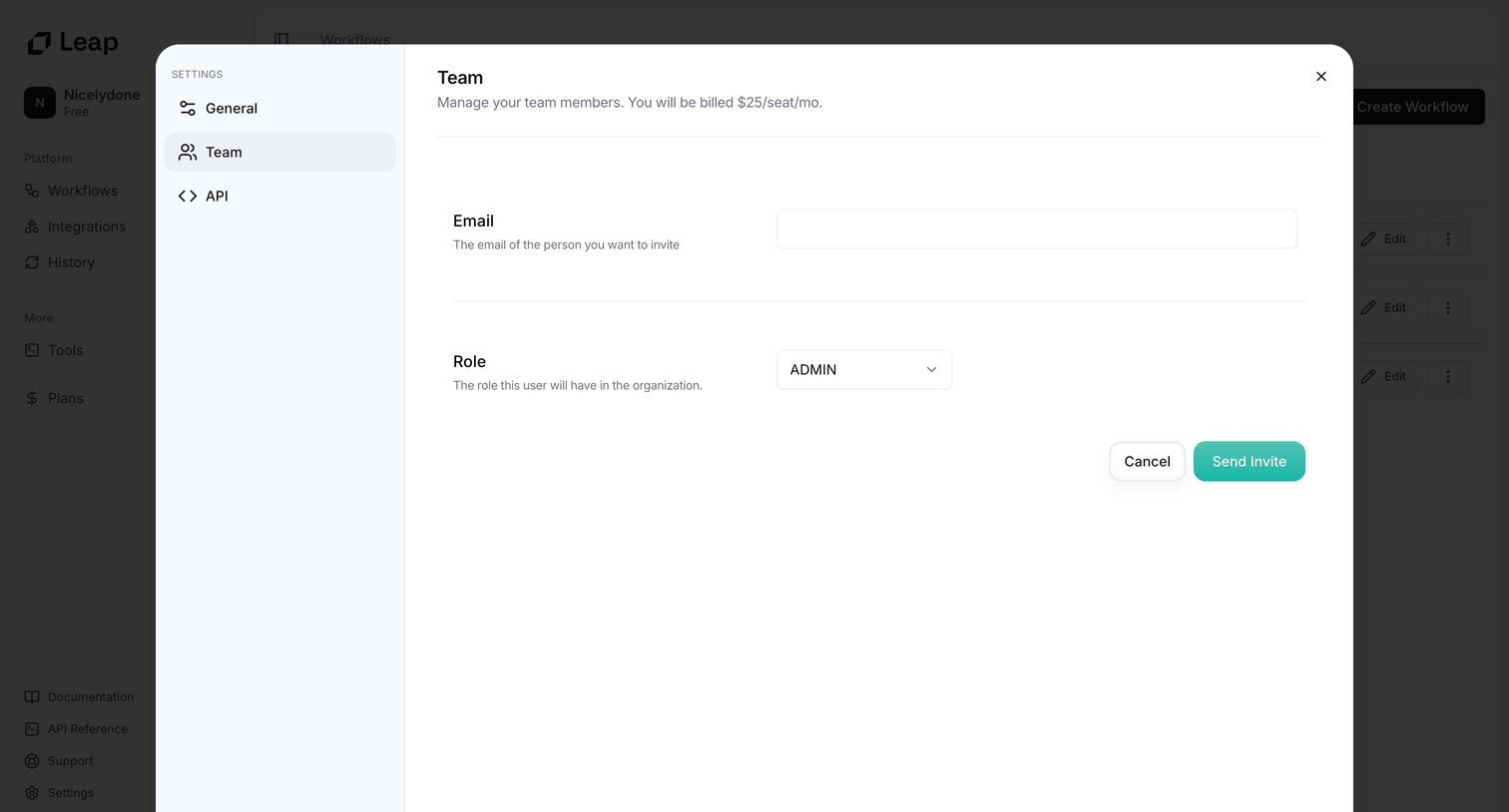
Task: Click the Team people icon
Action: 188,153
